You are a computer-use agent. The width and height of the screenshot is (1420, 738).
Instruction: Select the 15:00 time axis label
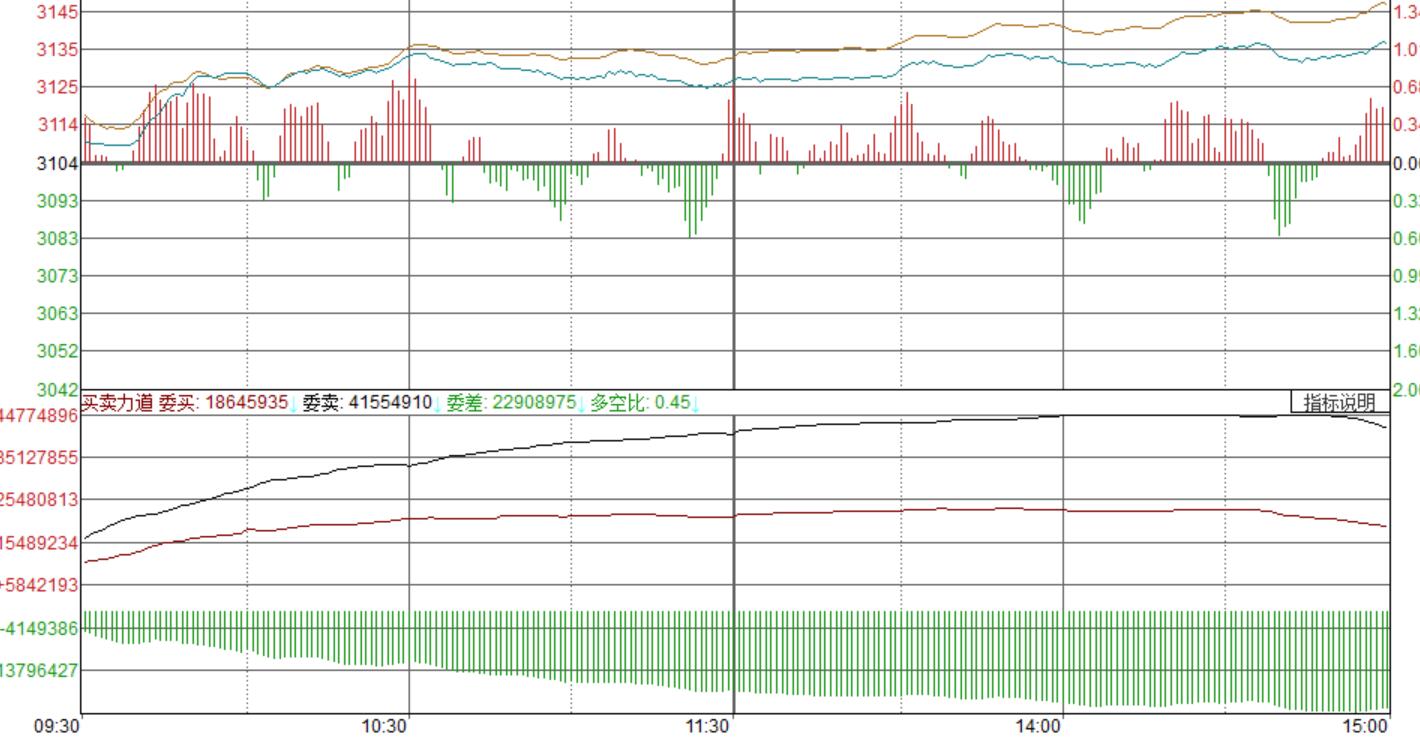(x=1367, y=727)
